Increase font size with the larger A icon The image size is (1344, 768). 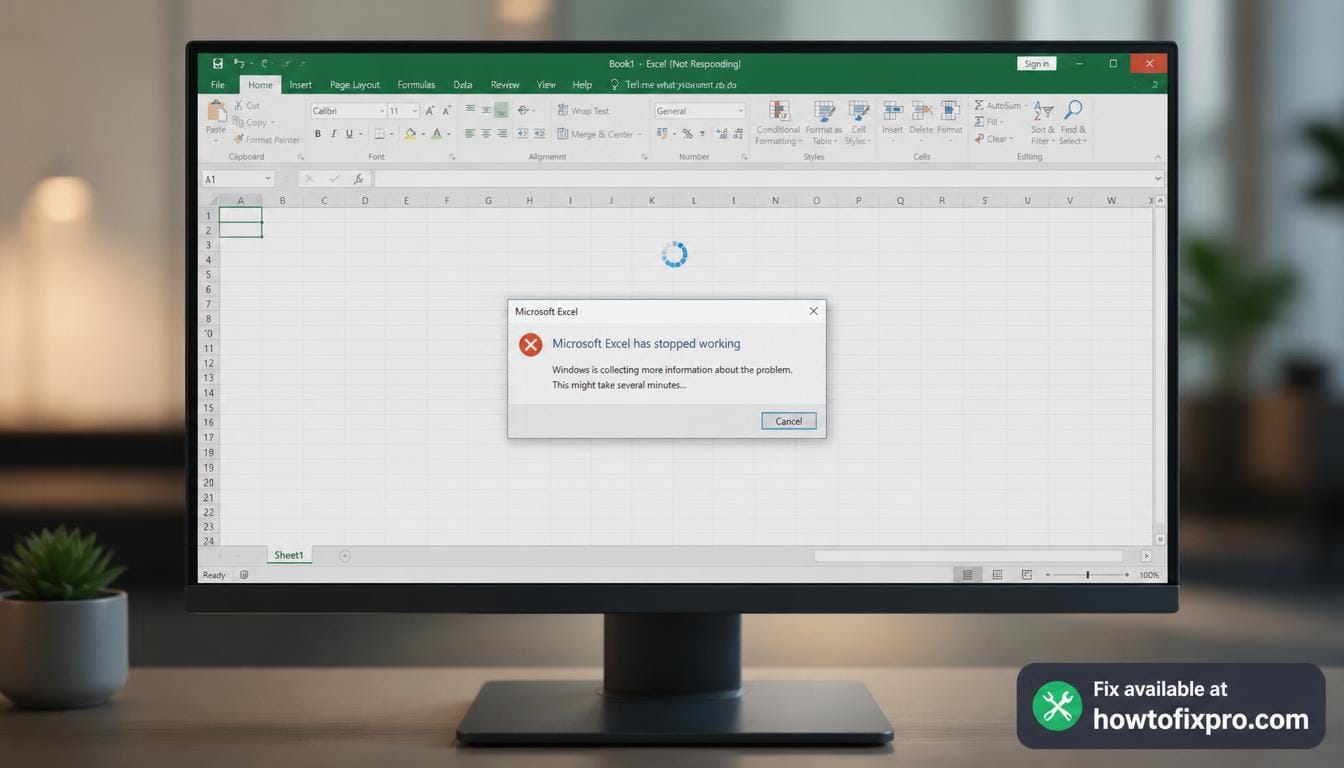point(429,111)
